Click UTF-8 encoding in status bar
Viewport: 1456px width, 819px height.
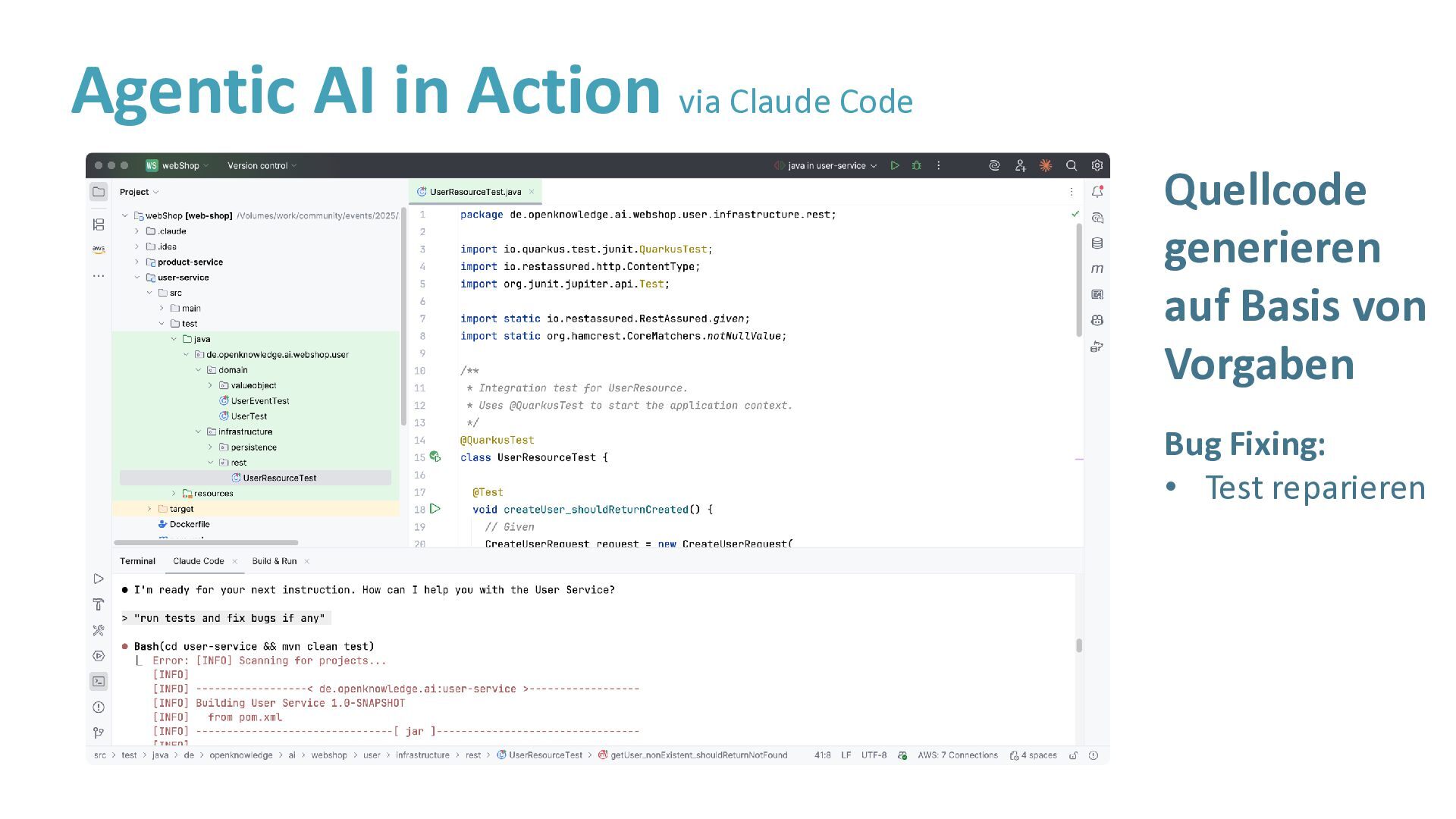(x=874, y=755)
